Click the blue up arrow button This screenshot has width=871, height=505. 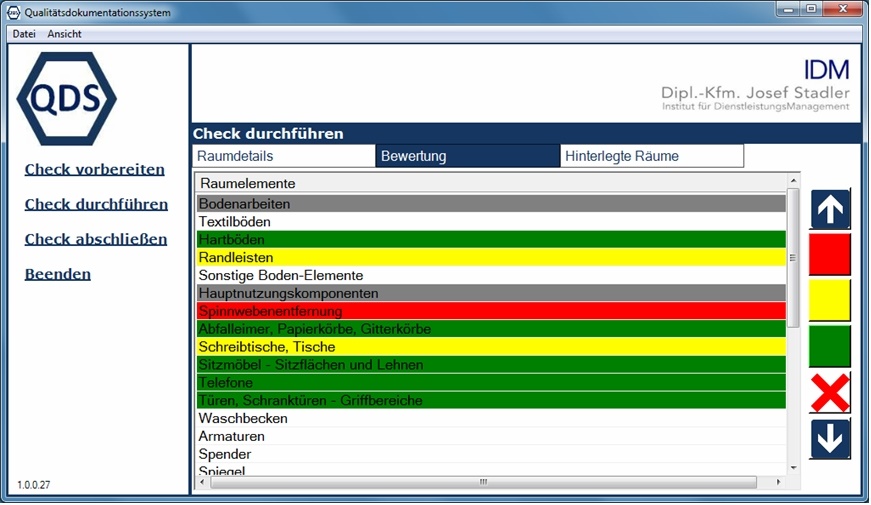(x=830, y=209)
